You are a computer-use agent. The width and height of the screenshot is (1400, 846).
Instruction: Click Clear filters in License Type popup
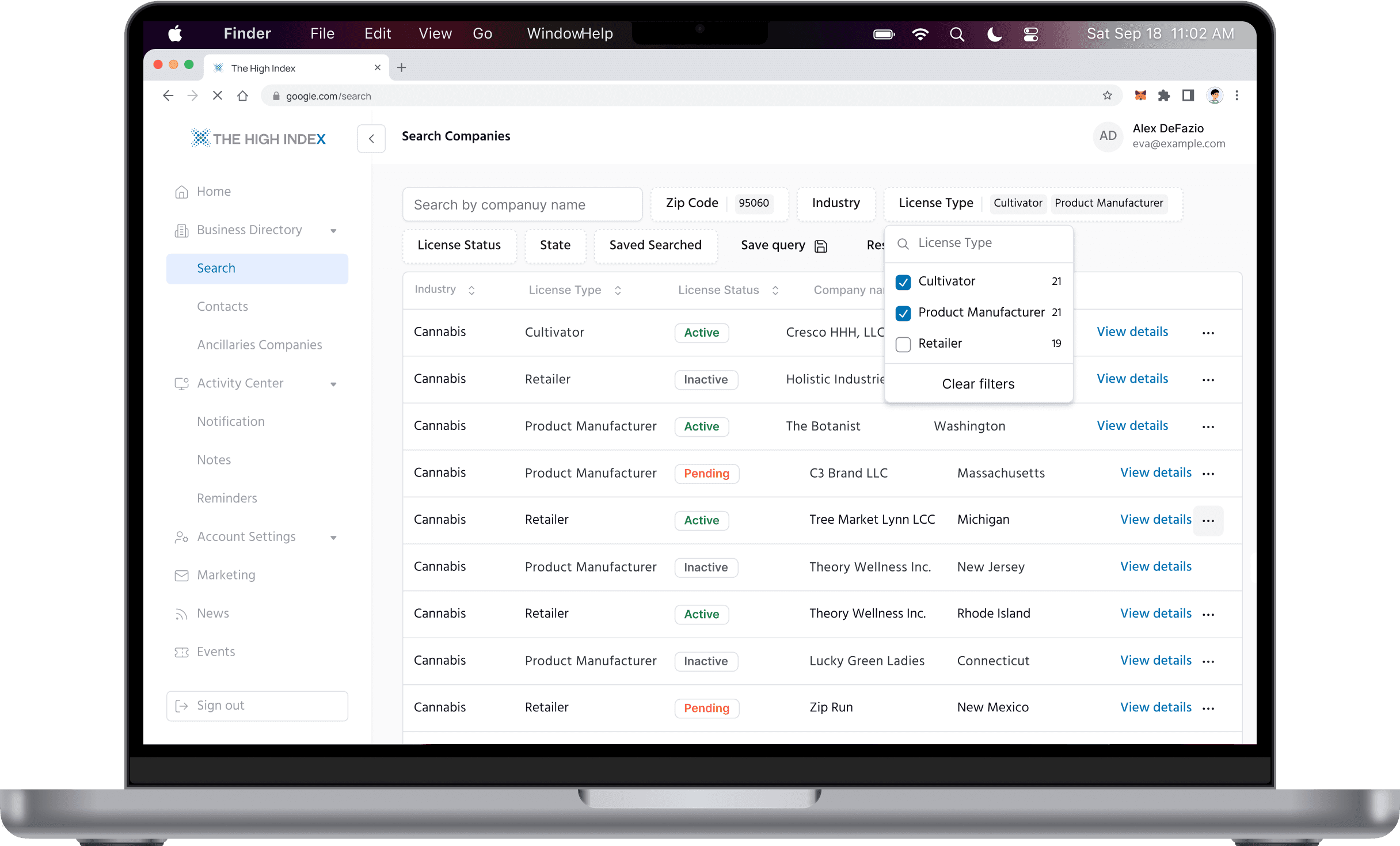[x=978, y=384]
